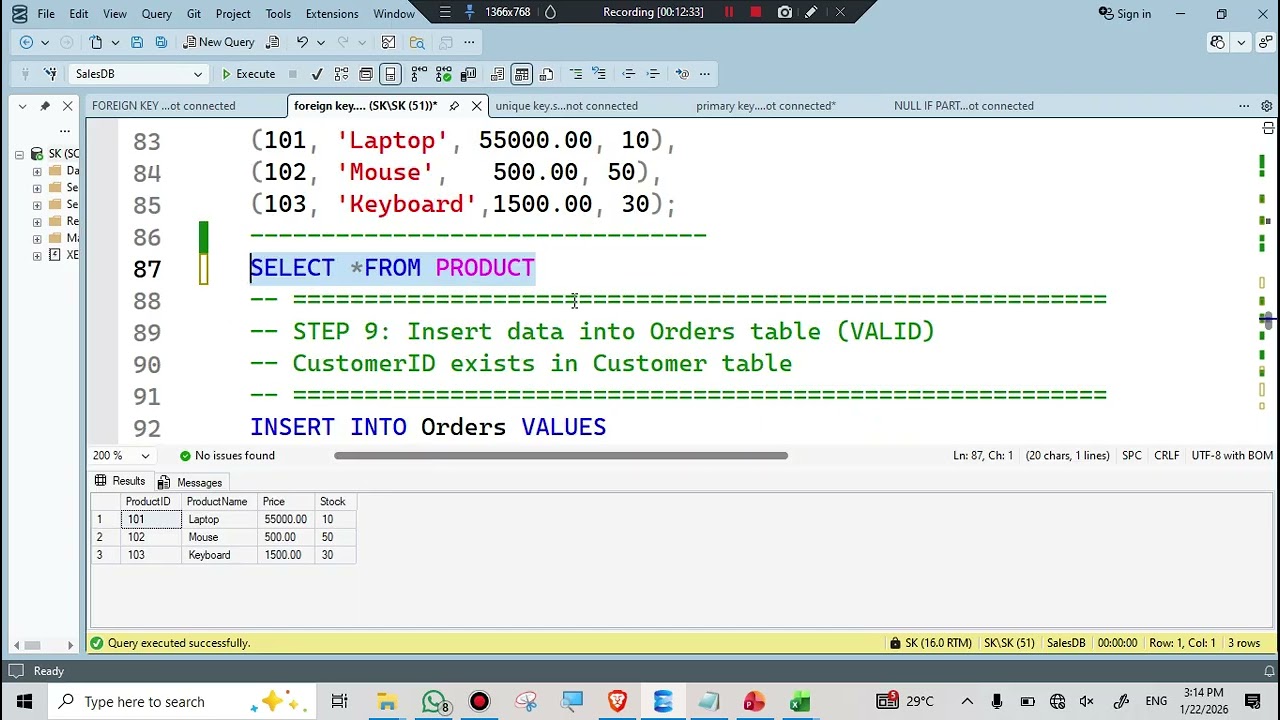
Task: Switch to primary key not connected tab
Action: (766, 106)
